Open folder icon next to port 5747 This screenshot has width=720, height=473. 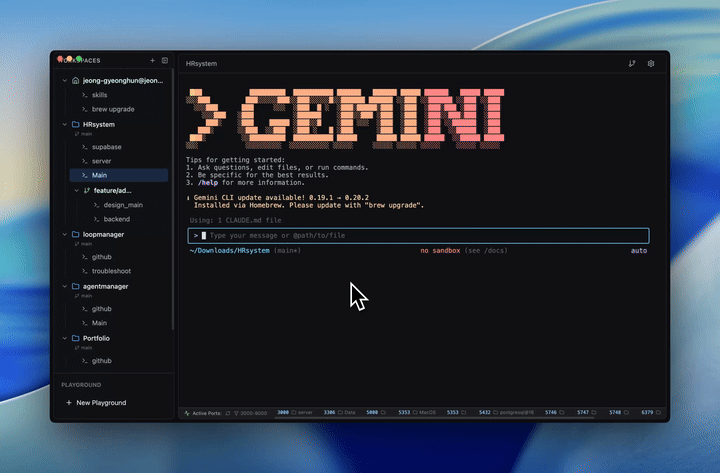(x=594, y=412)
